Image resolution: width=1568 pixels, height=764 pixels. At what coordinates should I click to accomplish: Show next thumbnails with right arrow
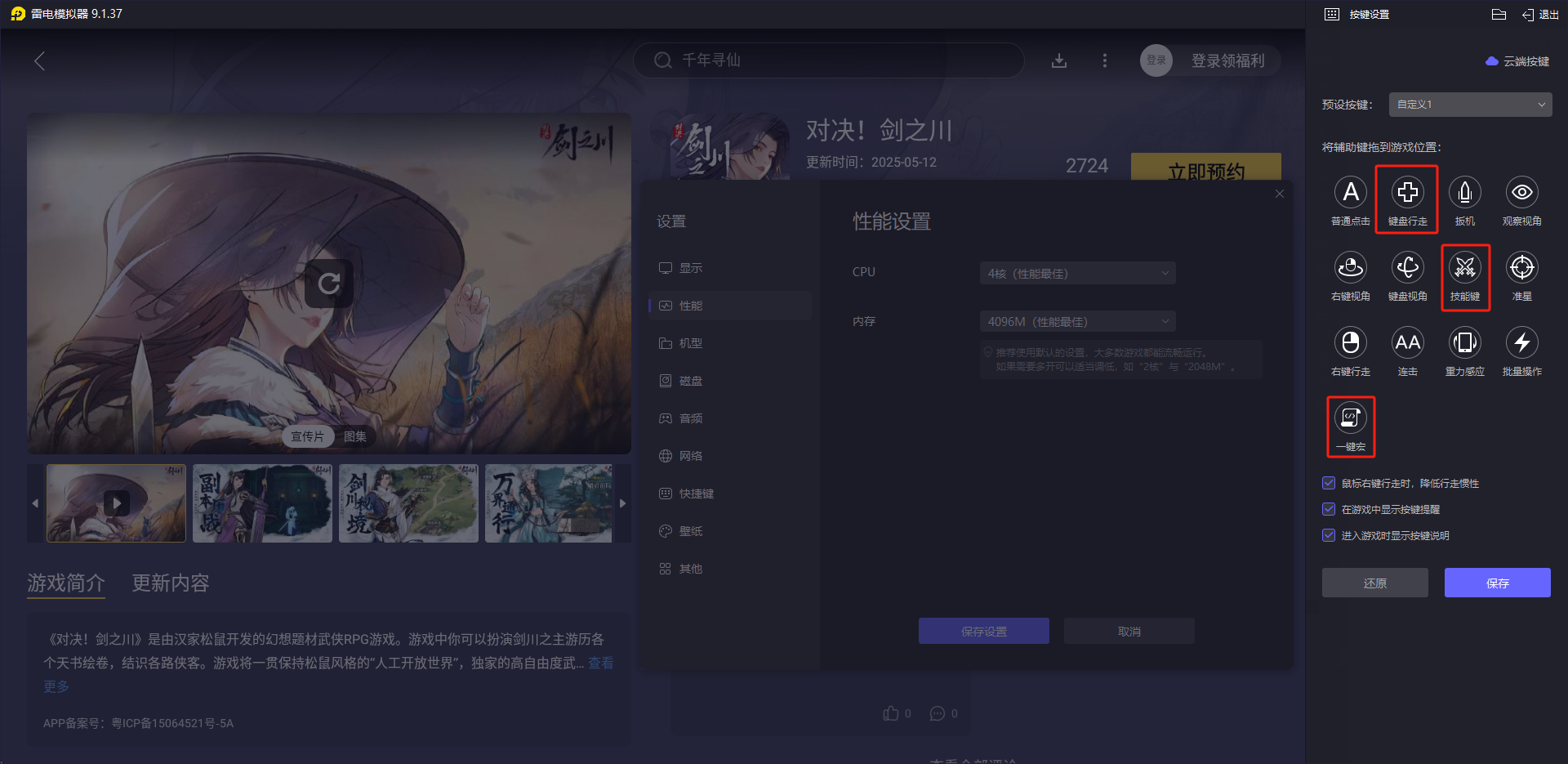point(623,503)
